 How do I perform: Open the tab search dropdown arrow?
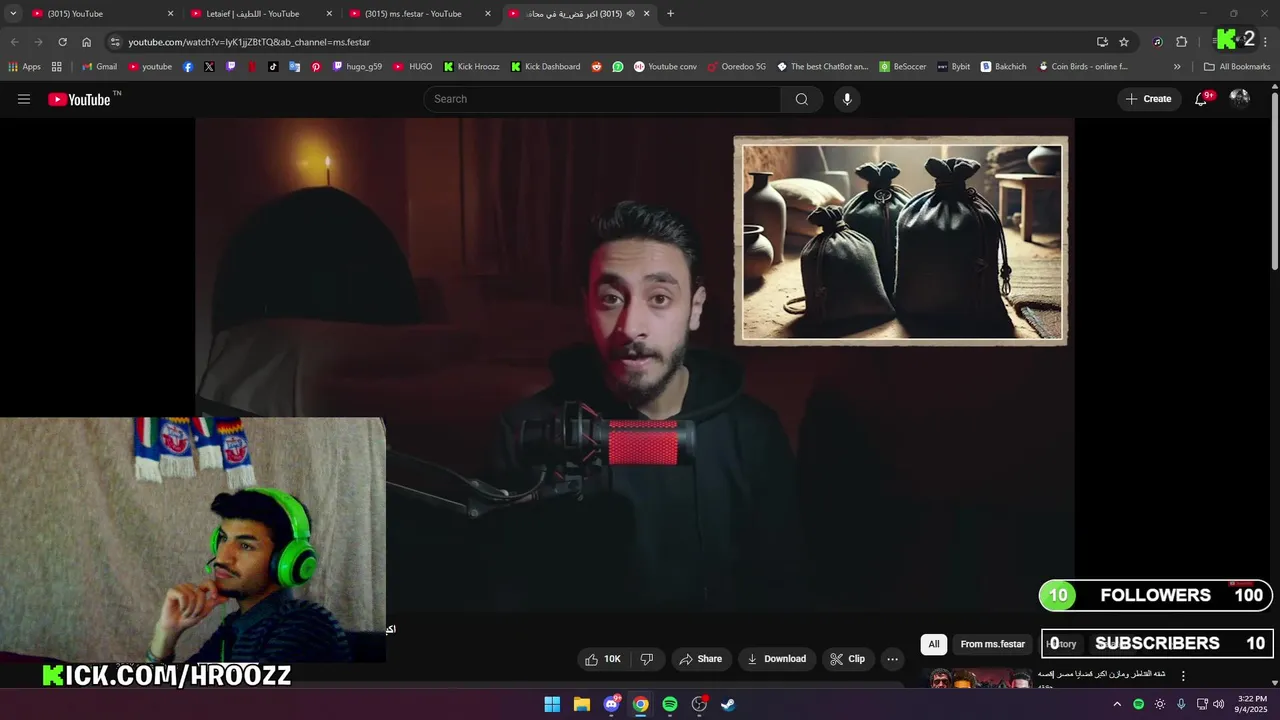pos(13,14)
